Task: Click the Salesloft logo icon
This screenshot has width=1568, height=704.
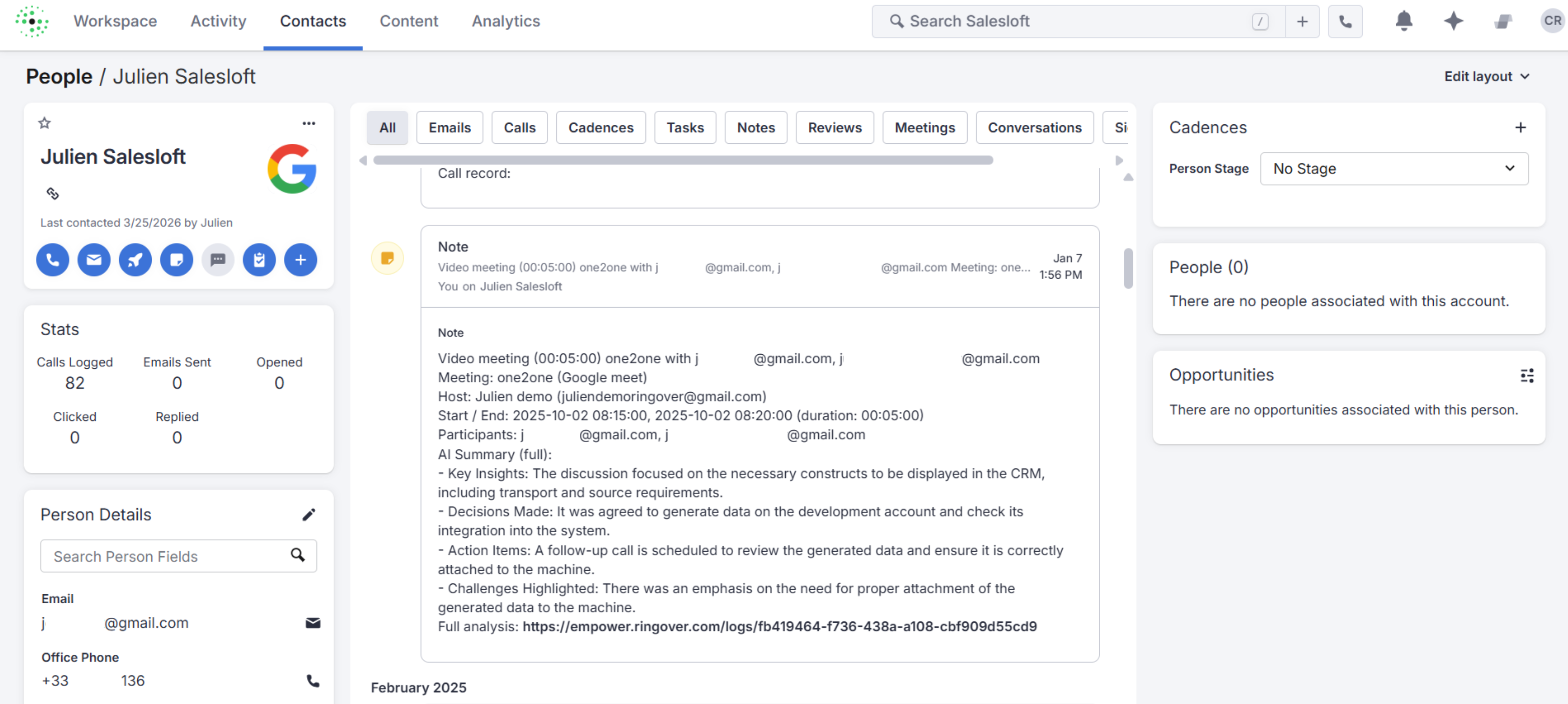Action: [32, 22]
